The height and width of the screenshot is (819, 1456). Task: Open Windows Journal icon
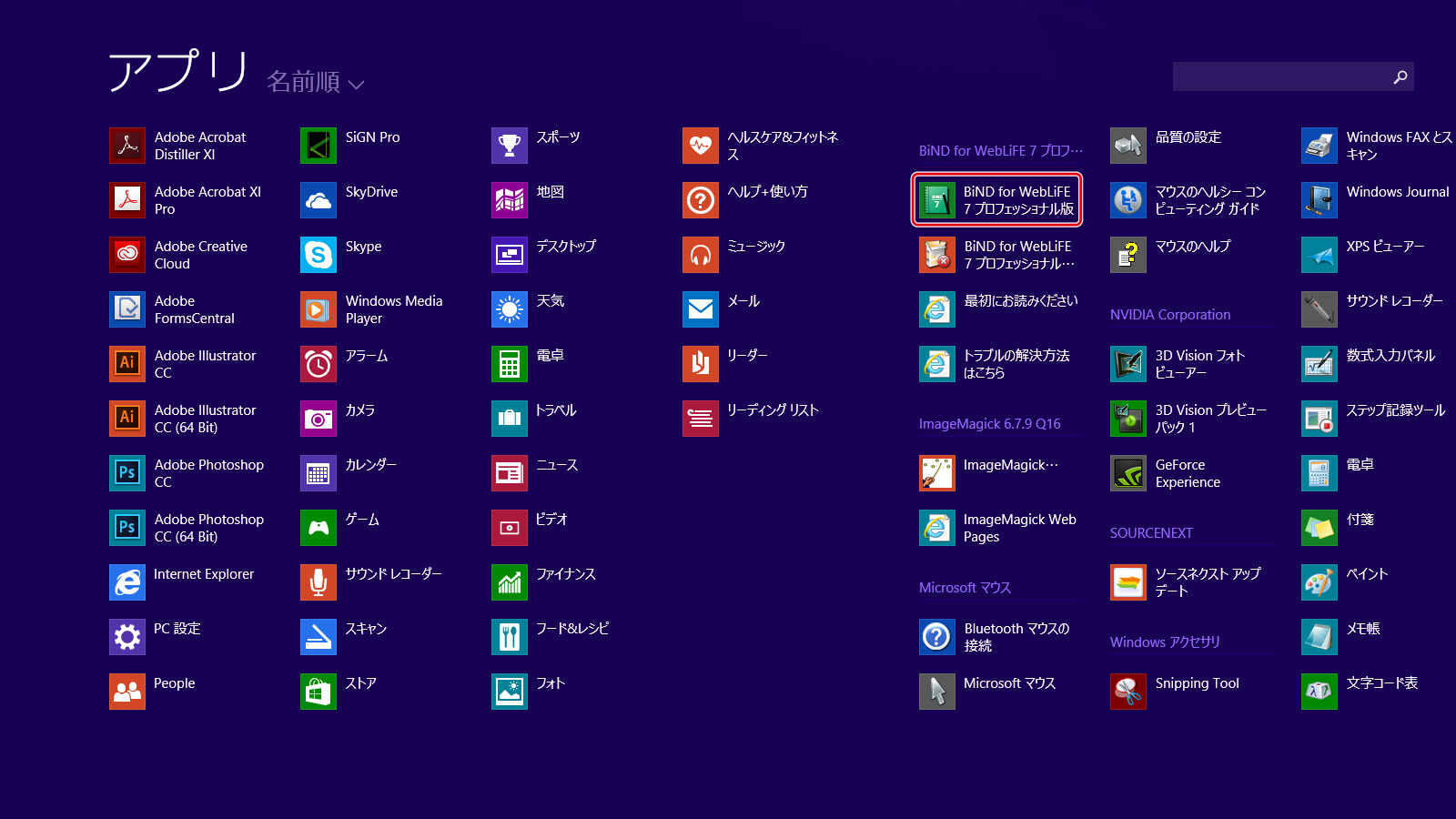(x=1319, y=200)
